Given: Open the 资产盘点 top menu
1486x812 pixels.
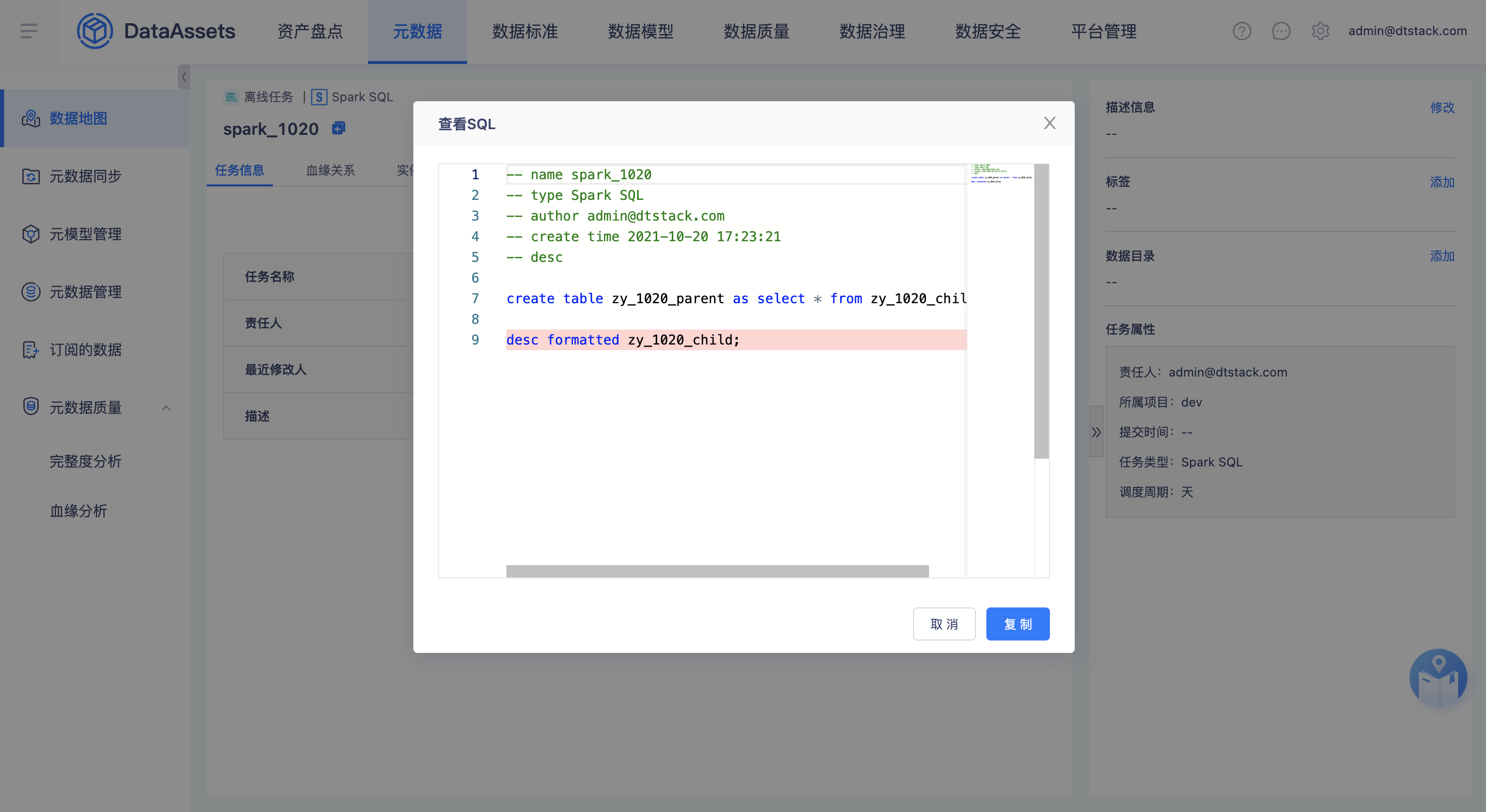Looking at the screenshot, I should tap(310, 31).
